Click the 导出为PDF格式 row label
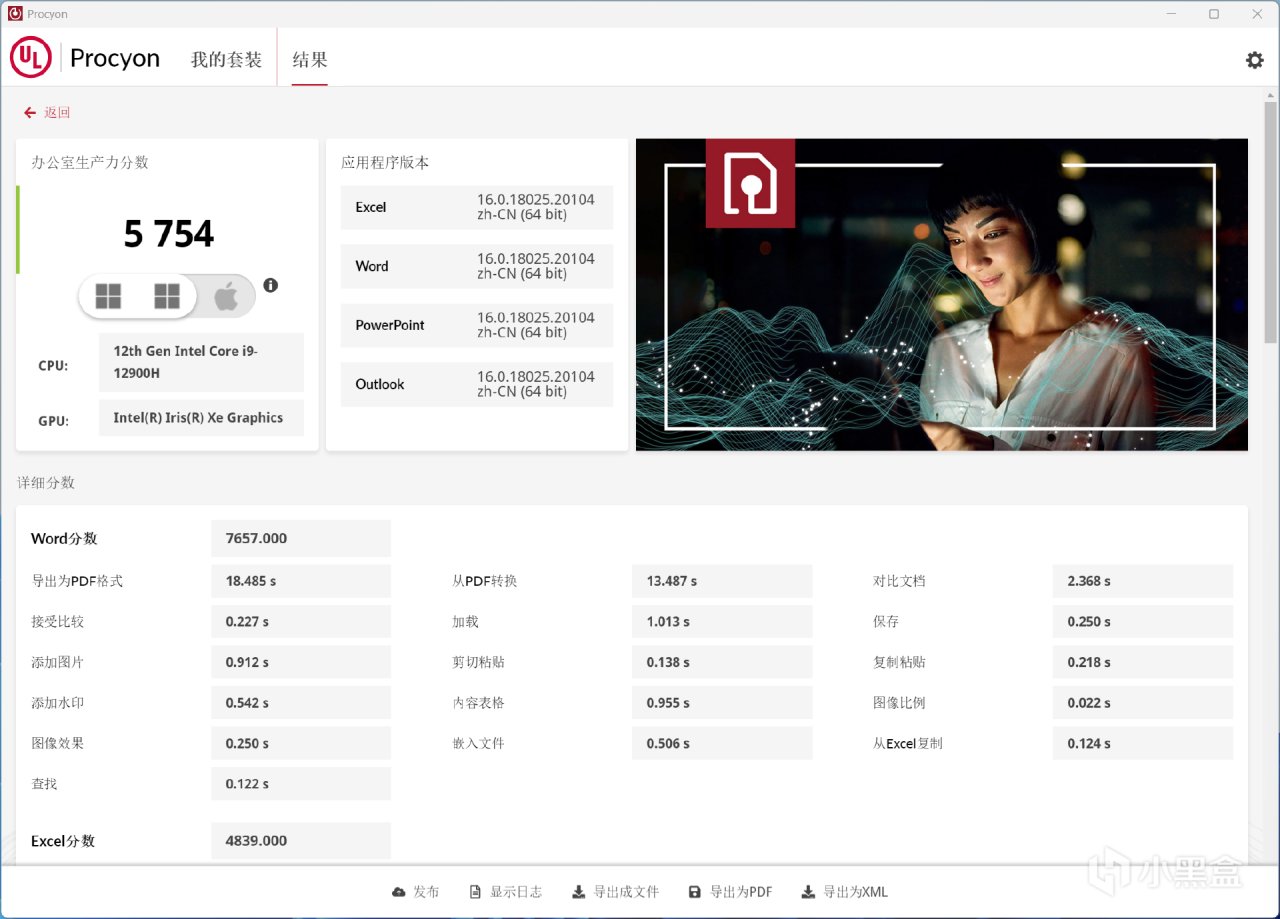1280x919 pixels. pos(77,581)
